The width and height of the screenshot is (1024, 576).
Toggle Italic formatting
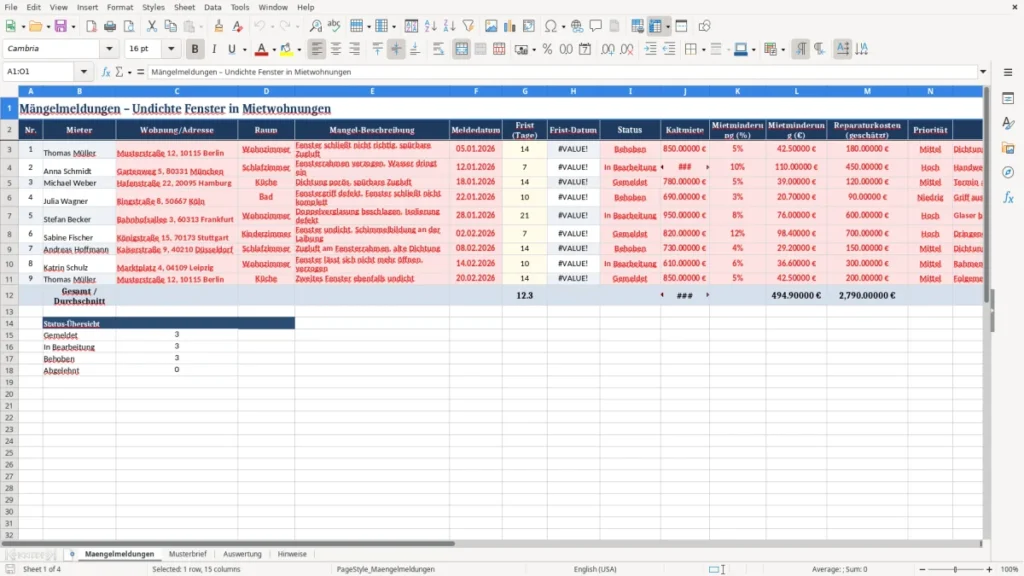tap(214, 49)
